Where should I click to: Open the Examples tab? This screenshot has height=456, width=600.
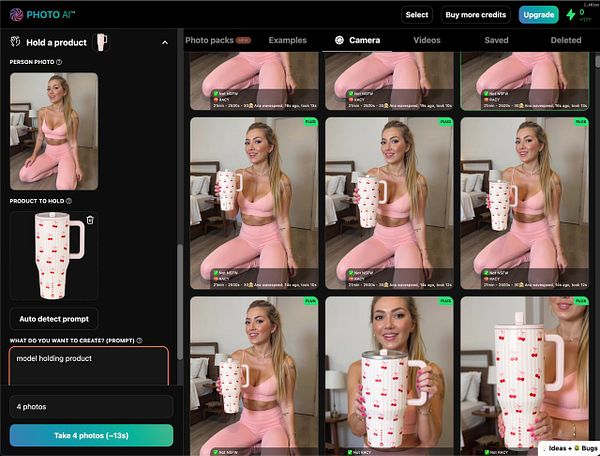[287, 40]
